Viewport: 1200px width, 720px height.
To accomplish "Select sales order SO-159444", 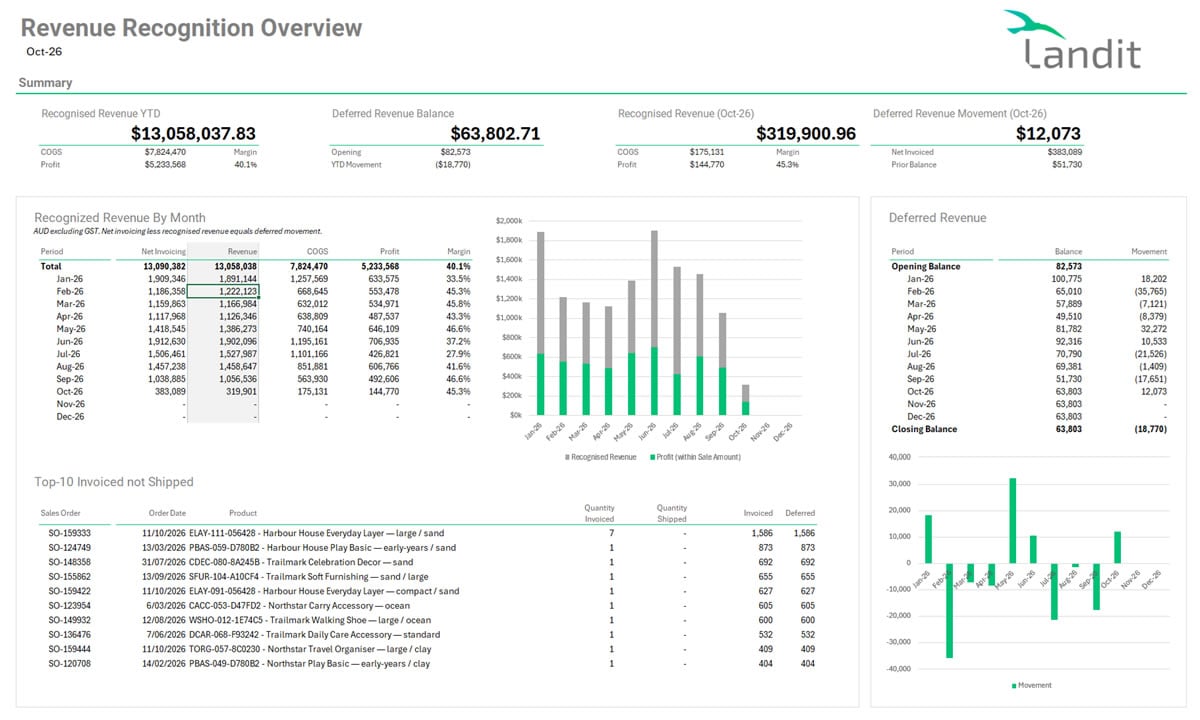I will pyautogui.click(x=70, y=649).
